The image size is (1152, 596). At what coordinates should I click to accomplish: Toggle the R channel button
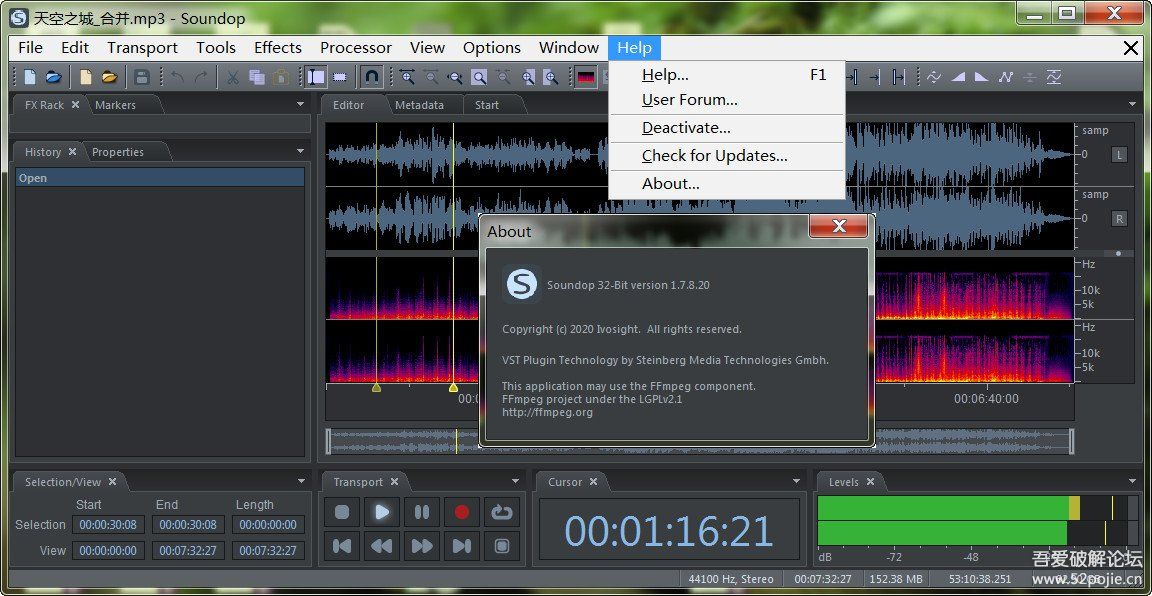(x=1120, y=218)
